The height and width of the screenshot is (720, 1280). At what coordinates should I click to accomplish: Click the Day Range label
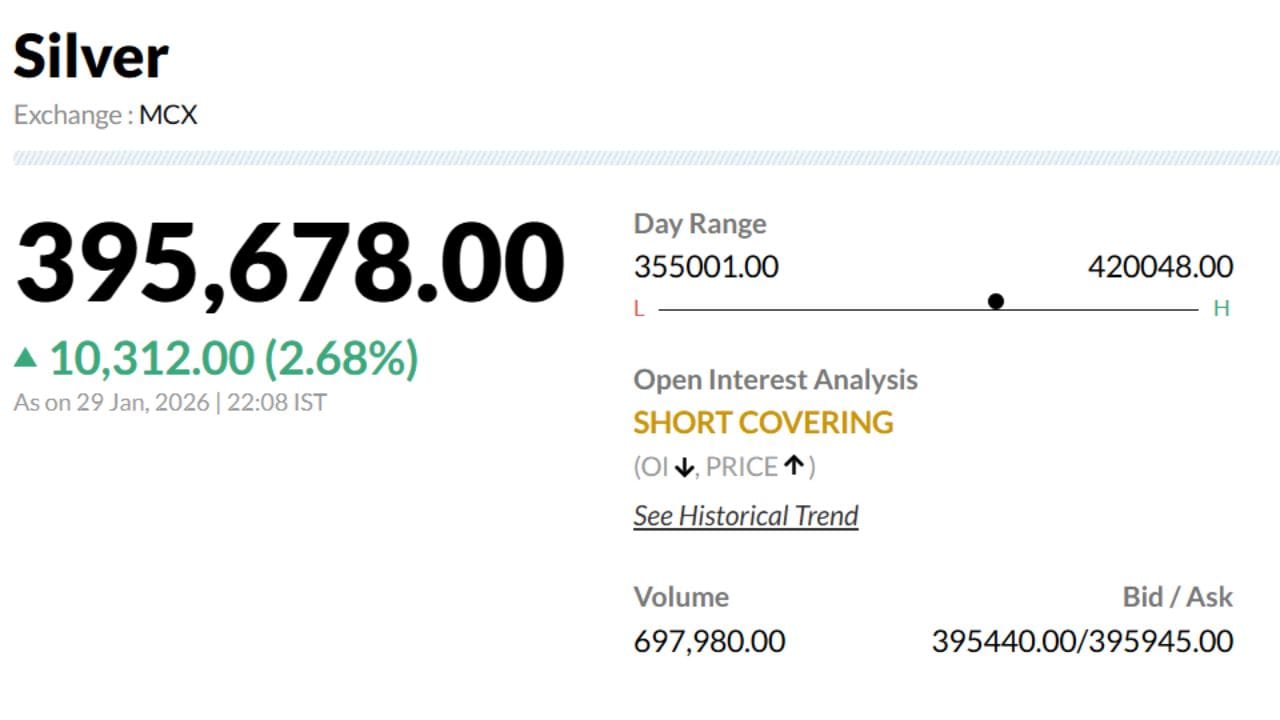[x=700, y=224]
